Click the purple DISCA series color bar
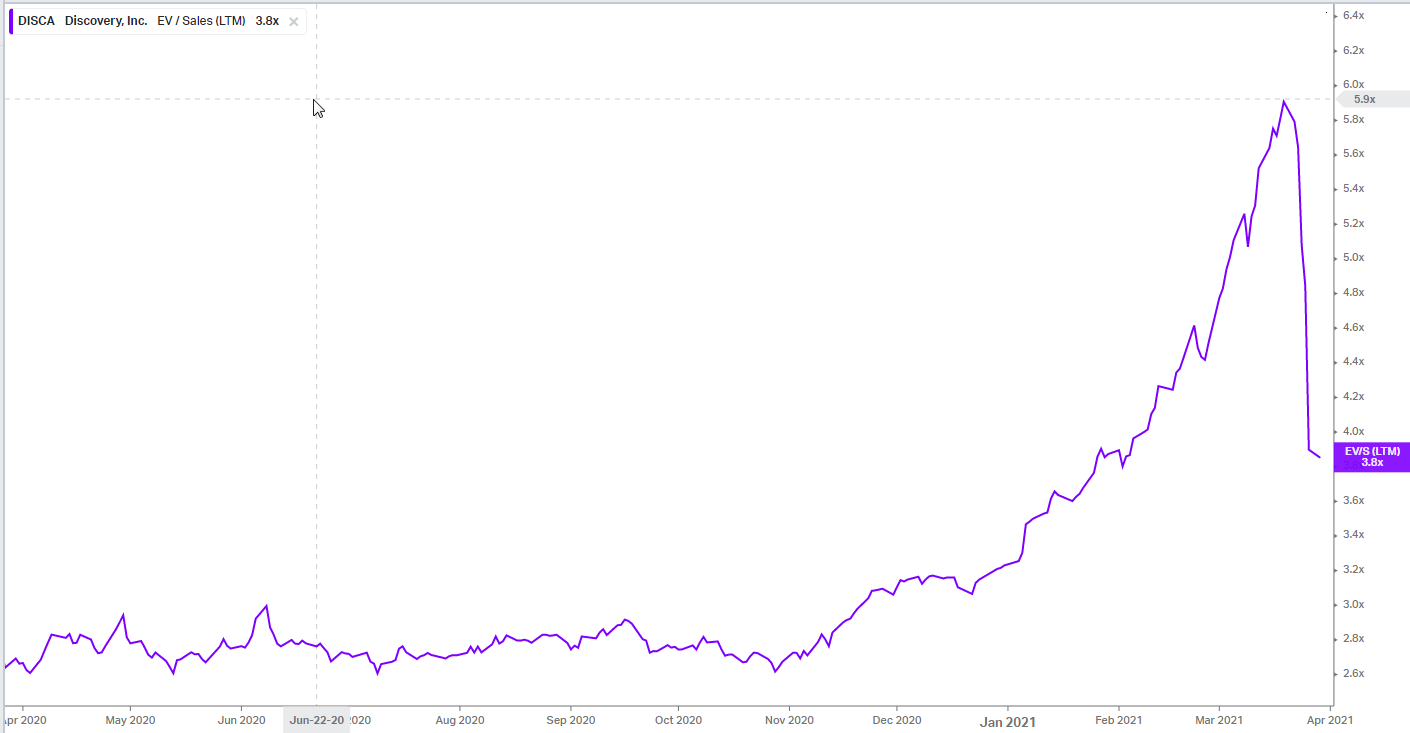Screen dimensions: 1410x733 (11, 21)
